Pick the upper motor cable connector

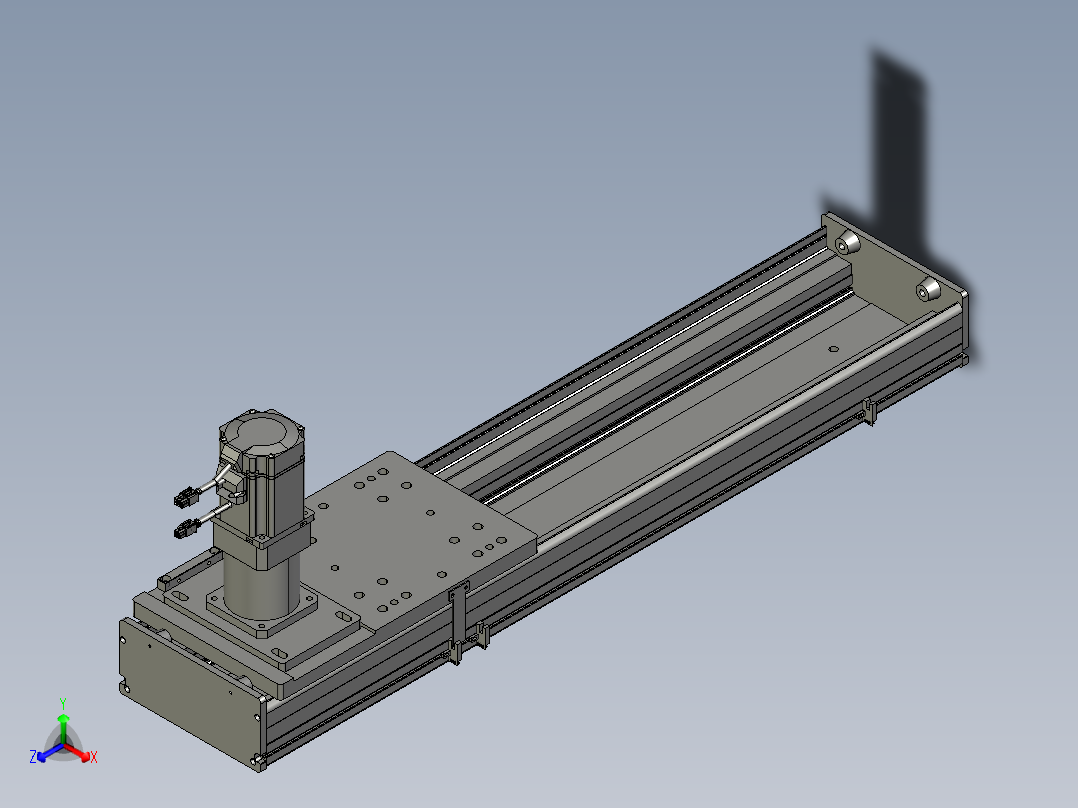(186, 497)
